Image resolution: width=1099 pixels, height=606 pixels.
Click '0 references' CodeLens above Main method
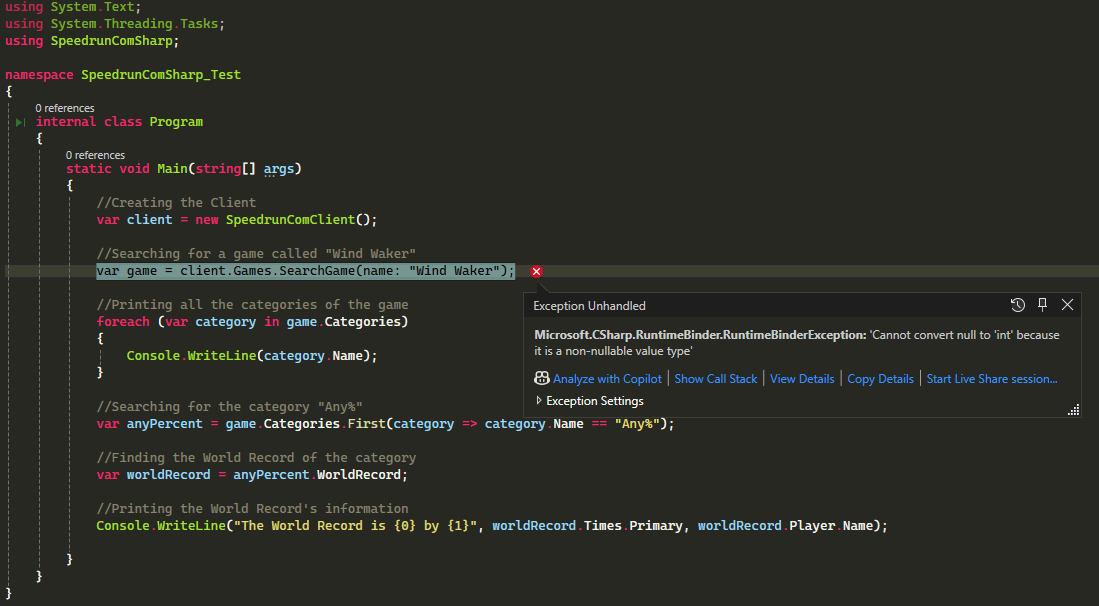click(x=95, y=155)
